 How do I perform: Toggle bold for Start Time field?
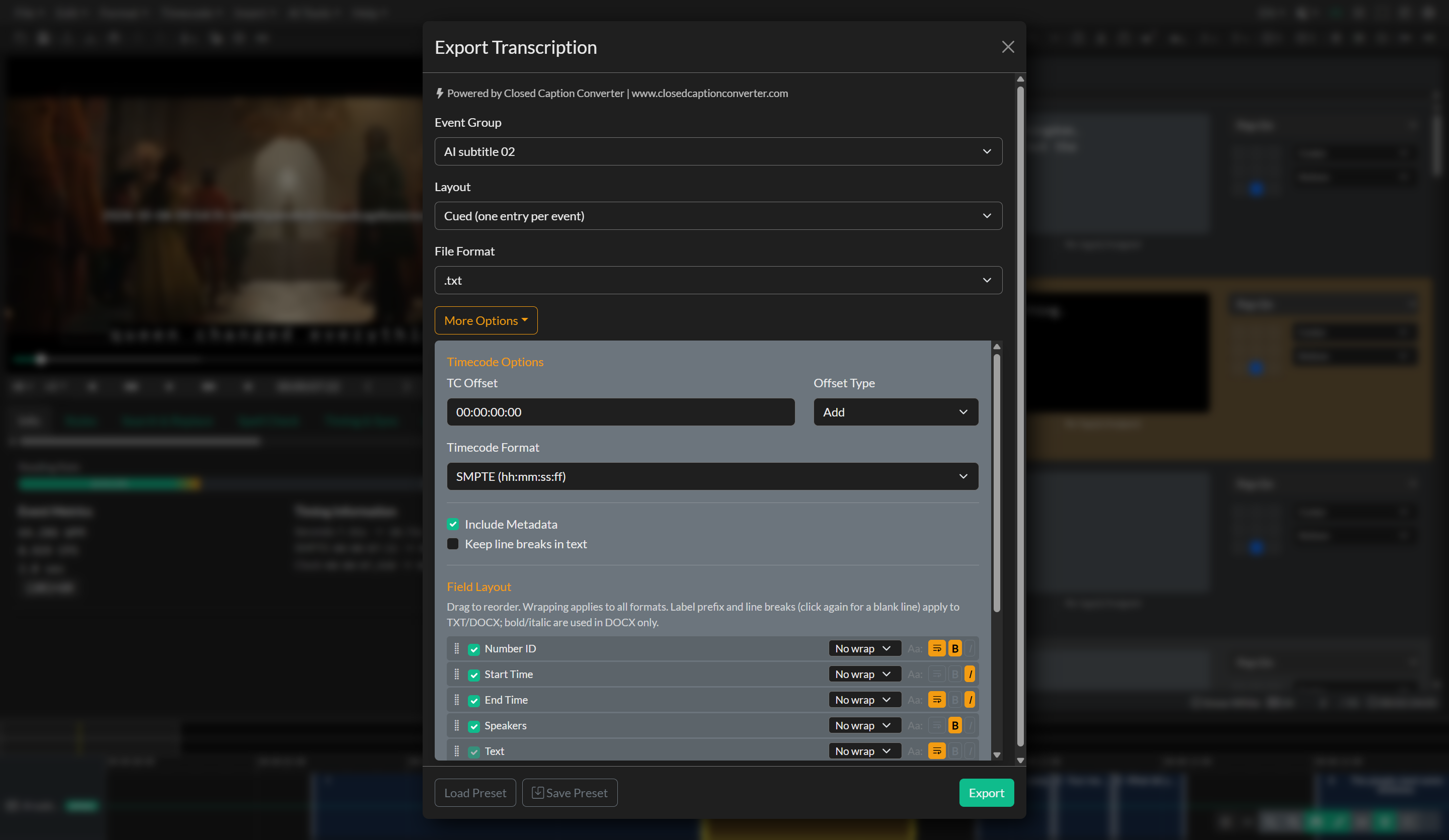coord(955,674)
